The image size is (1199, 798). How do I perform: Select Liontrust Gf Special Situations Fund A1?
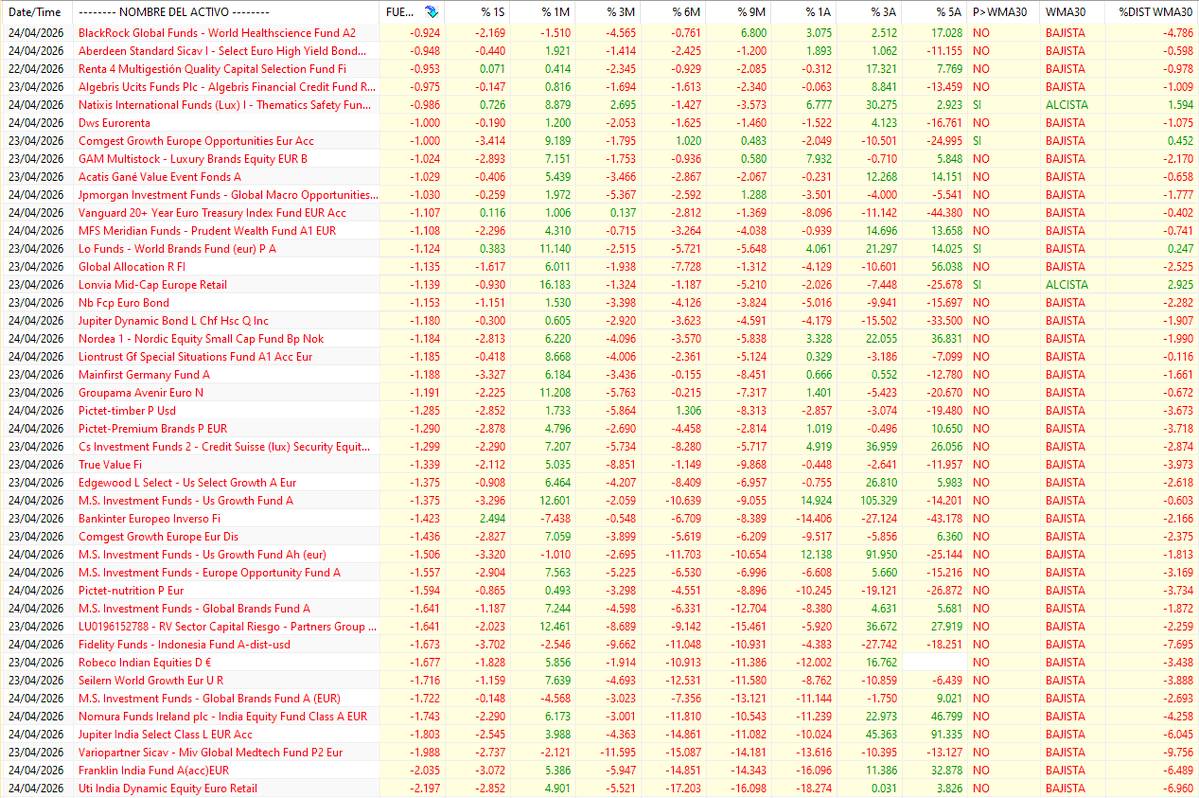click(196, 357)
